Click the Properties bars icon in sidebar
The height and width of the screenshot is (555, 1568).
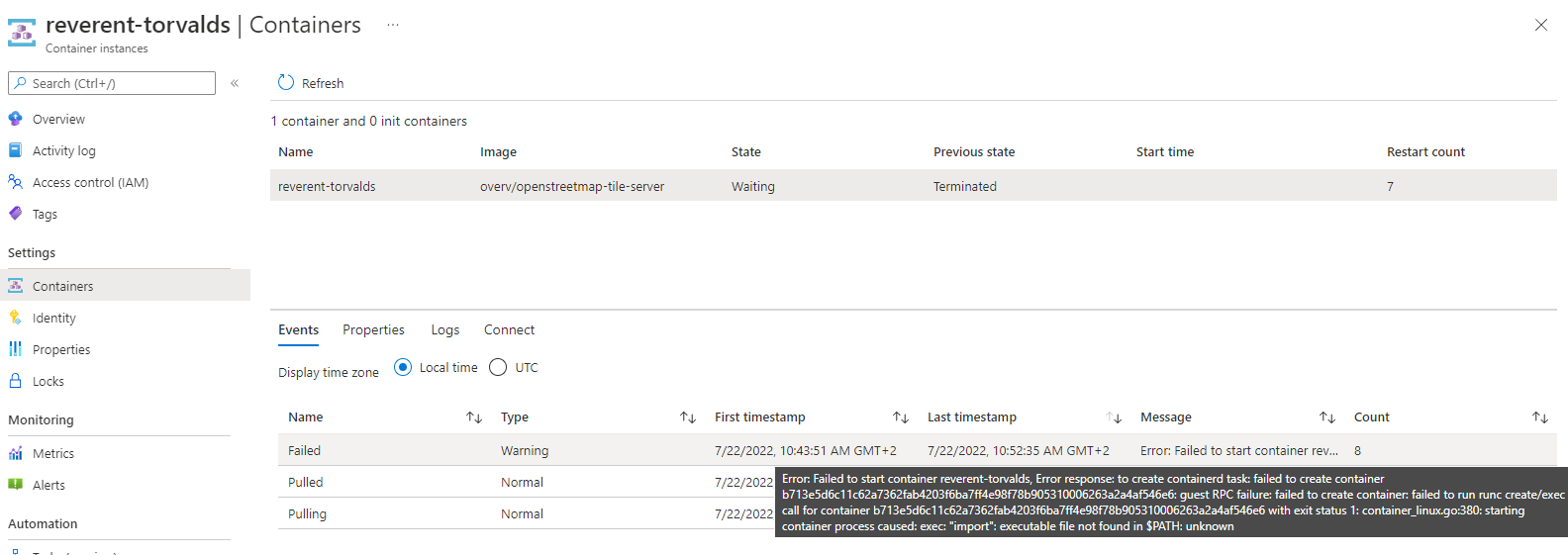click(15, 349)
